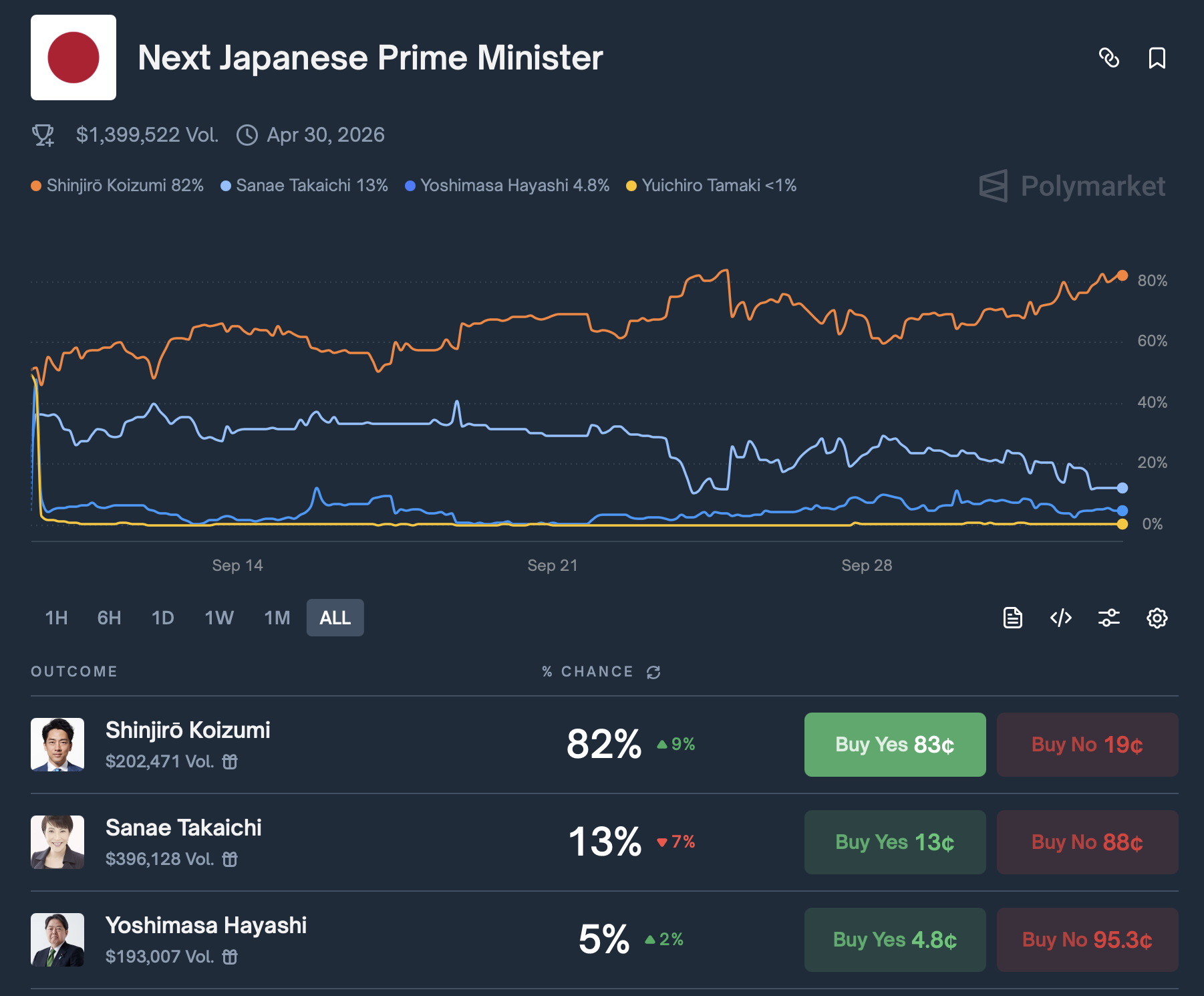
Task: Bookmark the Next Japanese Prime Minister market
Action: (x=1157, y=58)
